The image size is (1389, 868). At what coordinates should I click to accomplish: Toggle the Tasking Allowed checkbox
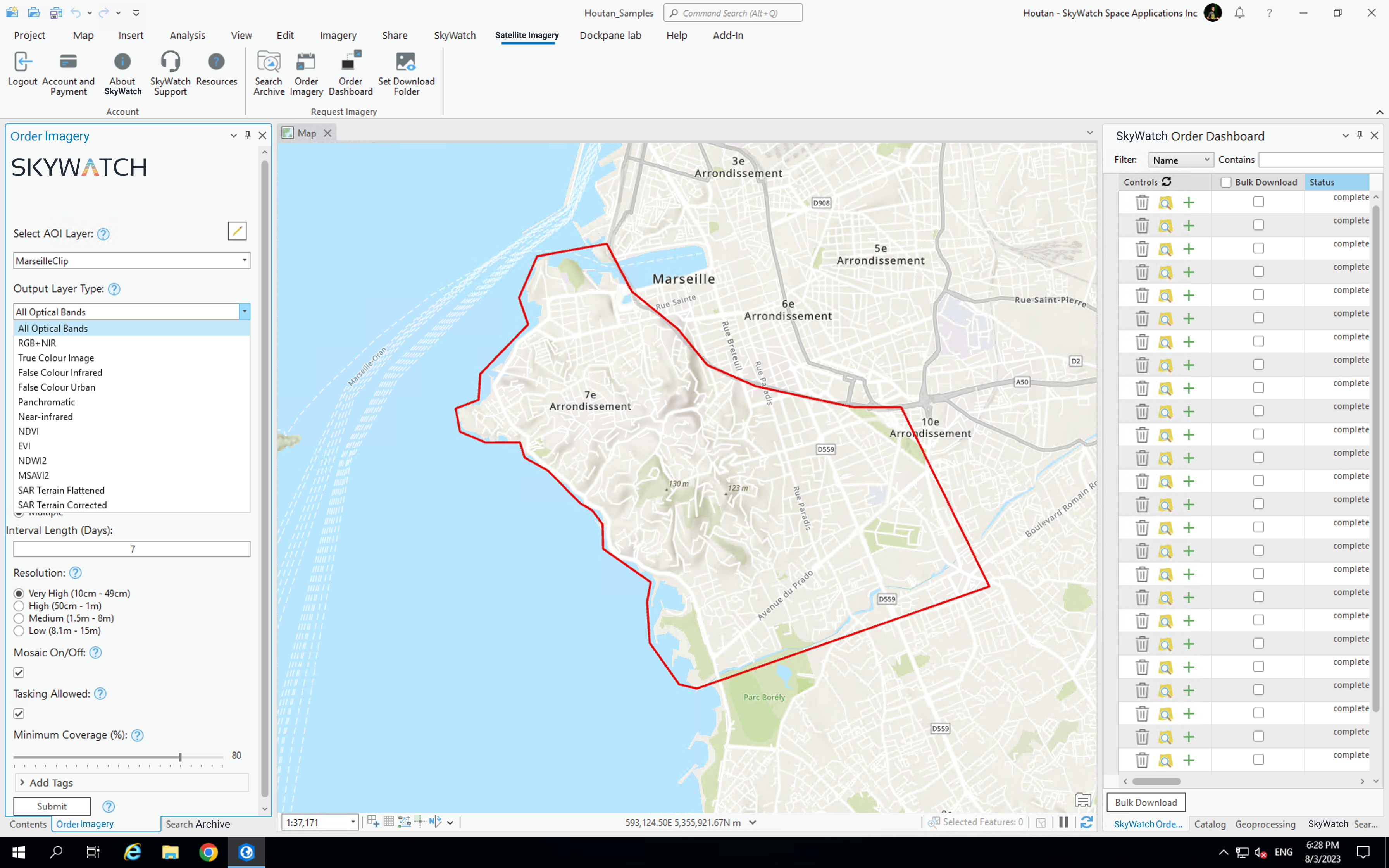(19, 713)
